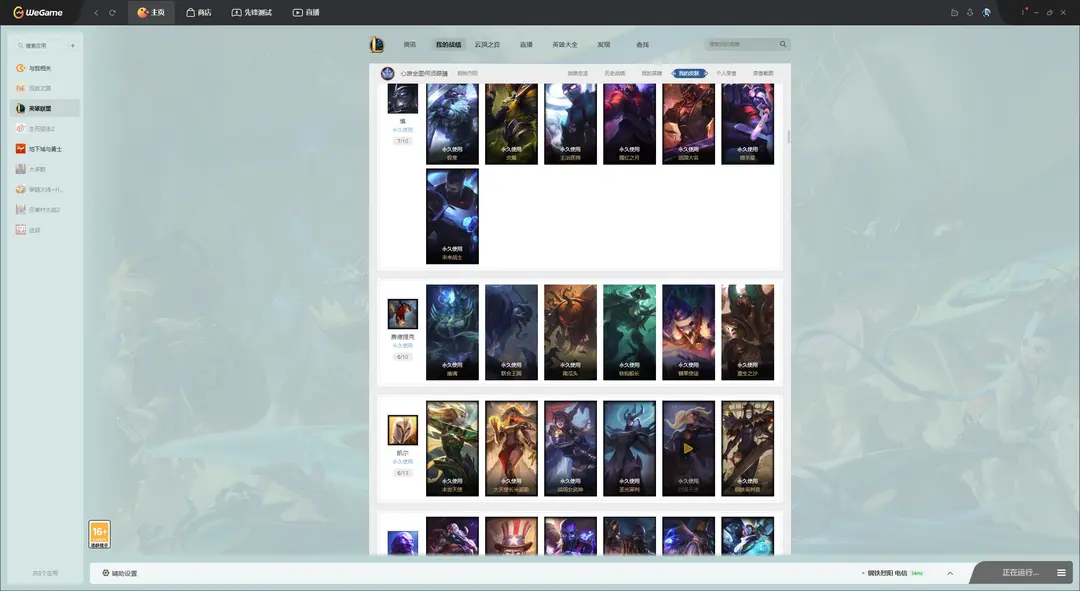The width and height of the screenshot is (1080, 591).
Task: Click the 凯尔 champion portrait
Action: click(403, 431)
